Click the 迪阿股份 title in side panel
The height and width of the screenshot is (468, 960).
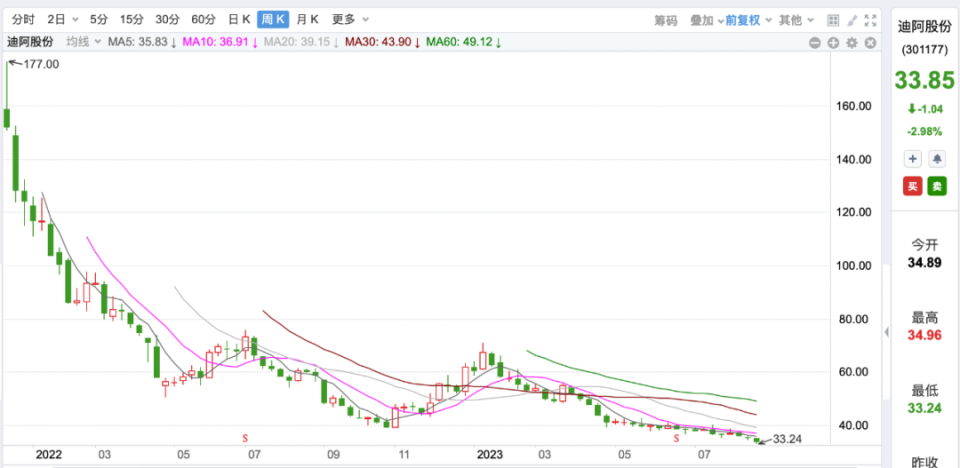[x=925, y=27]
